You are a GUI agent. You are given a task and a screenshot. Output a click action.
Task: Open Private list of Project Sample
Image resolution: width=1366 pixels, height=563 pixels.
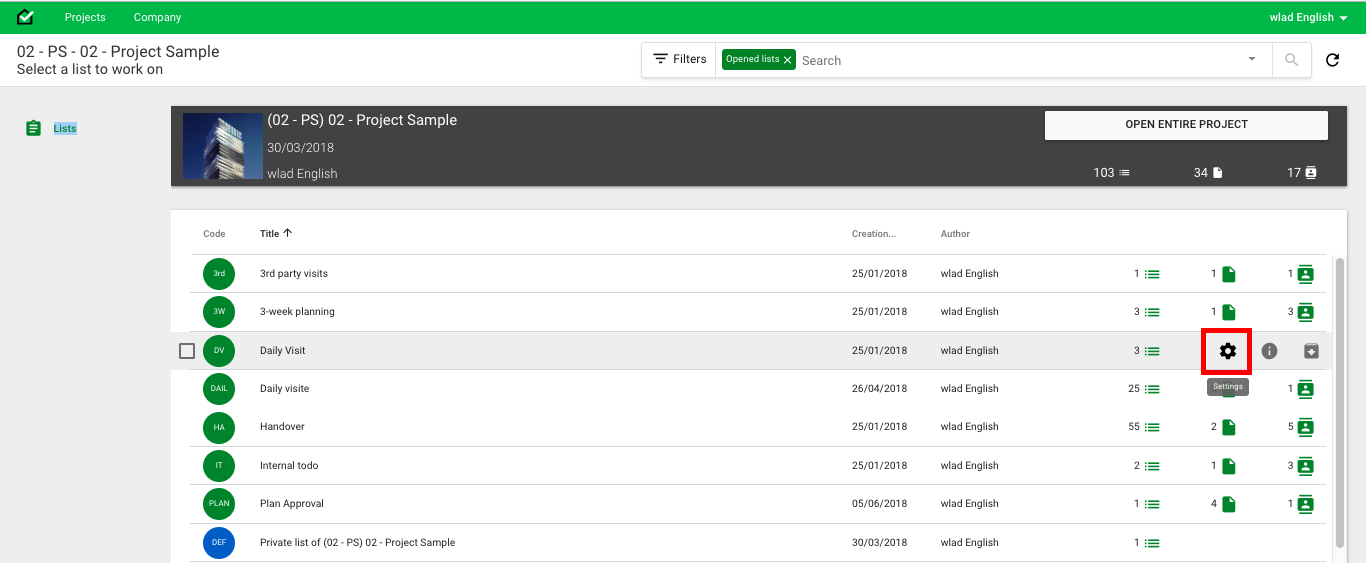tap(357, 543)
